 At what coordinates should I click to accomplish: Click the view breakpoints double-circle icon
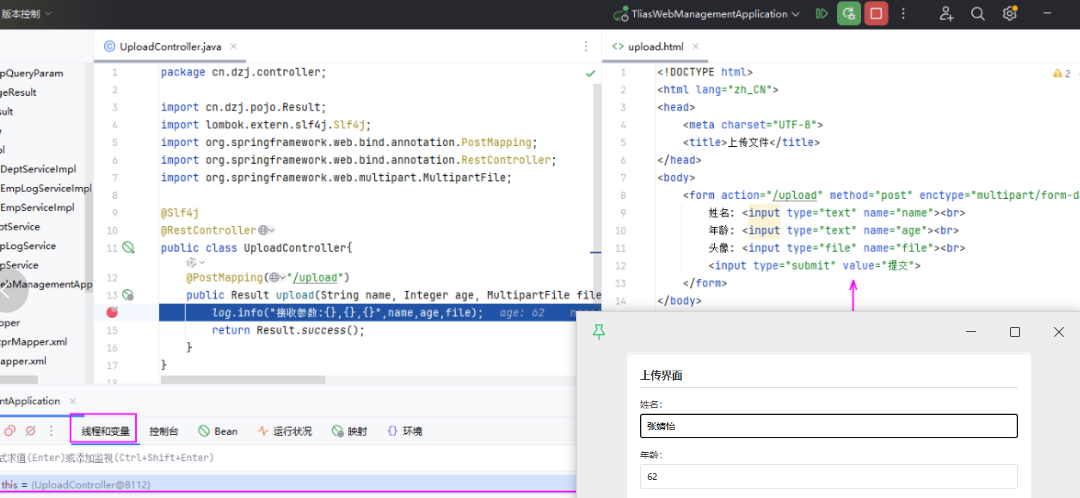(8, 431)
